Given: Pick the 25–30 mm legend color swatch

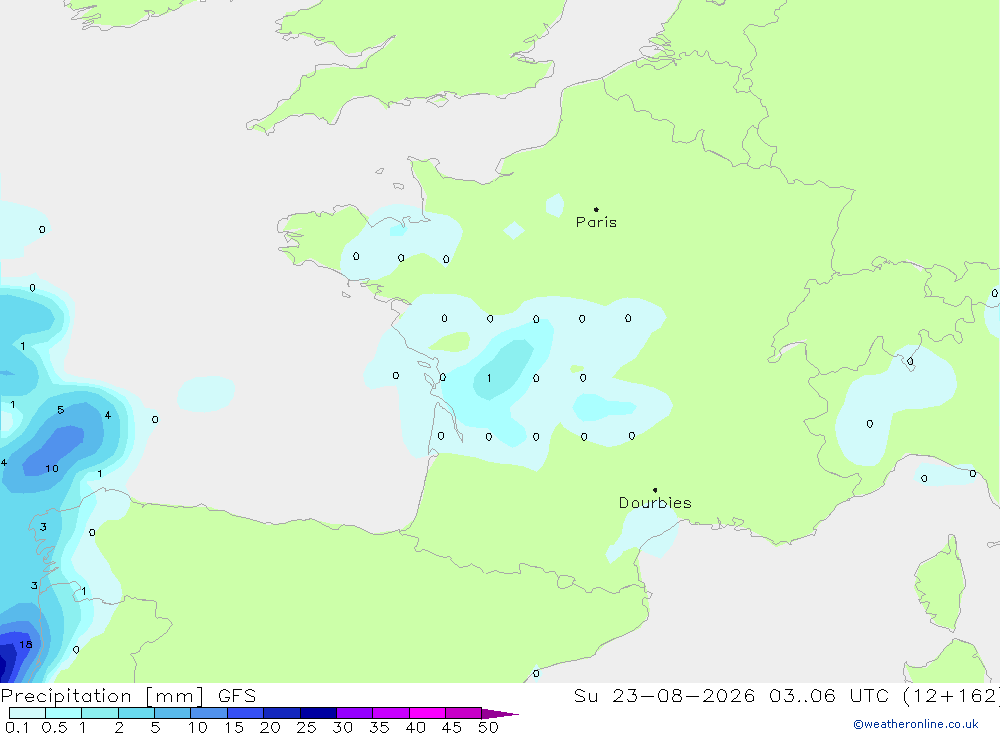Looking at the screenshot, I should click(318, 713).
